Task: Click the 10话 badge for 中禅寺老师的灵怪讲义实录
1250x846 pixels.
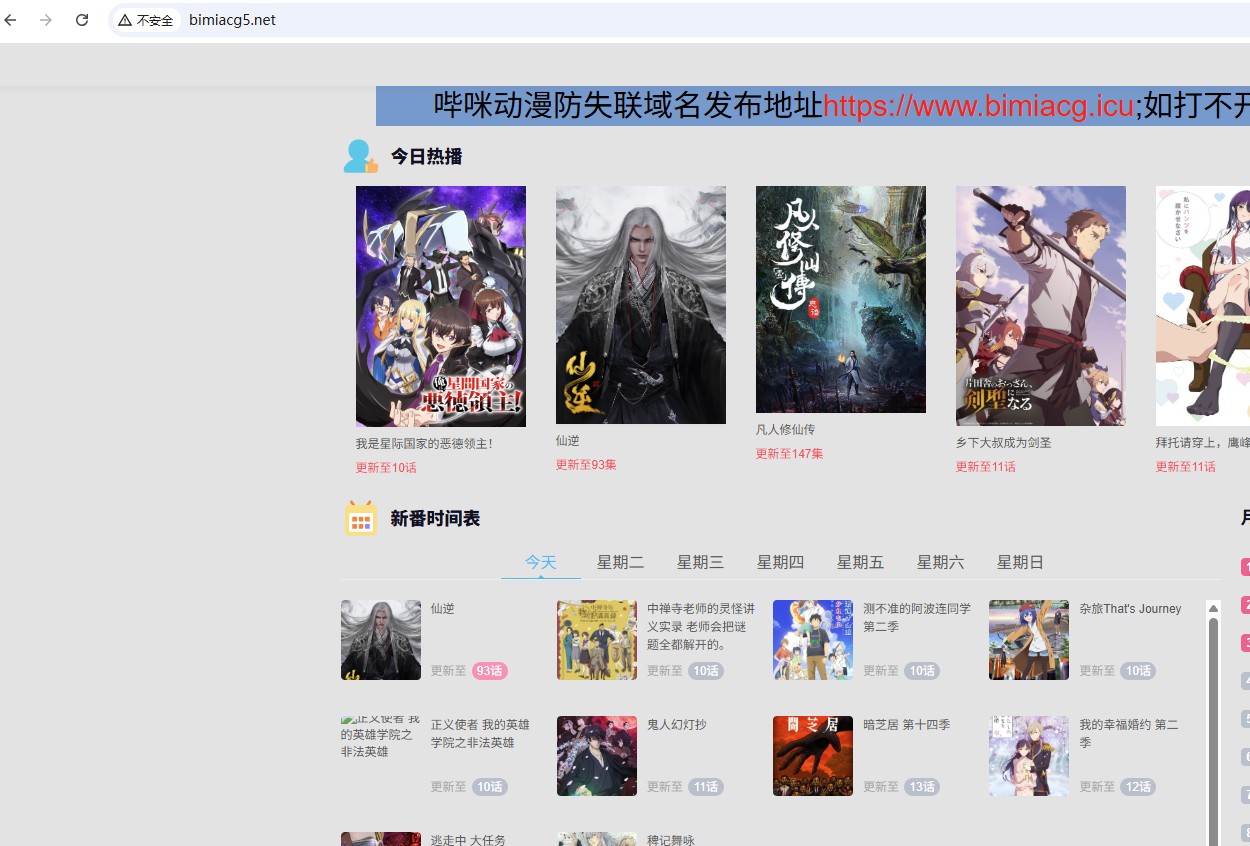Action: [x=706, y=671]
